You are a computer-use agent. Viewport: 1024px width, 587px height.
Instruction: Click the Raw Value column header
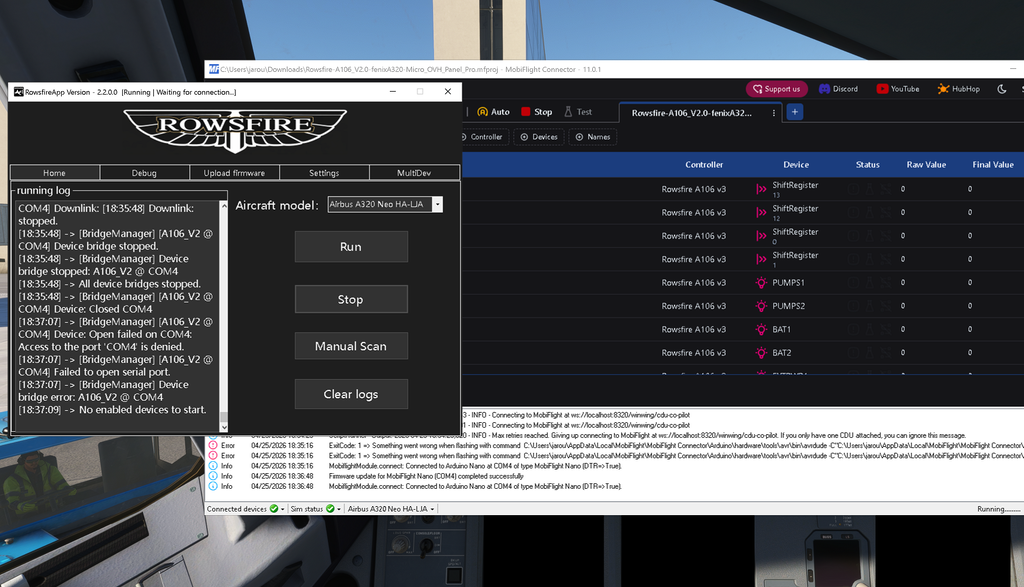(926, 165)
